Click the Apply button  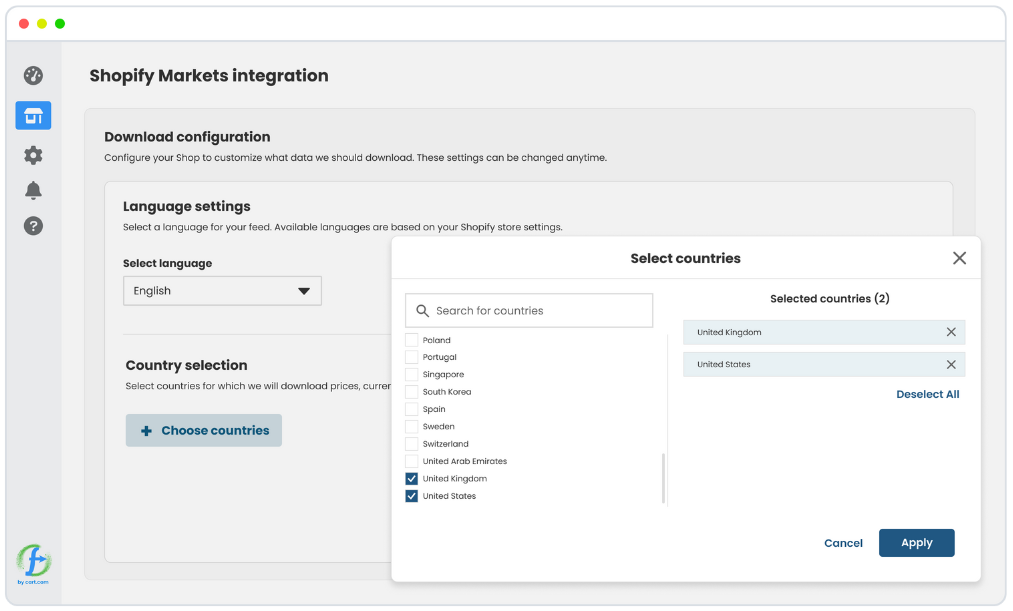point(916,542)
